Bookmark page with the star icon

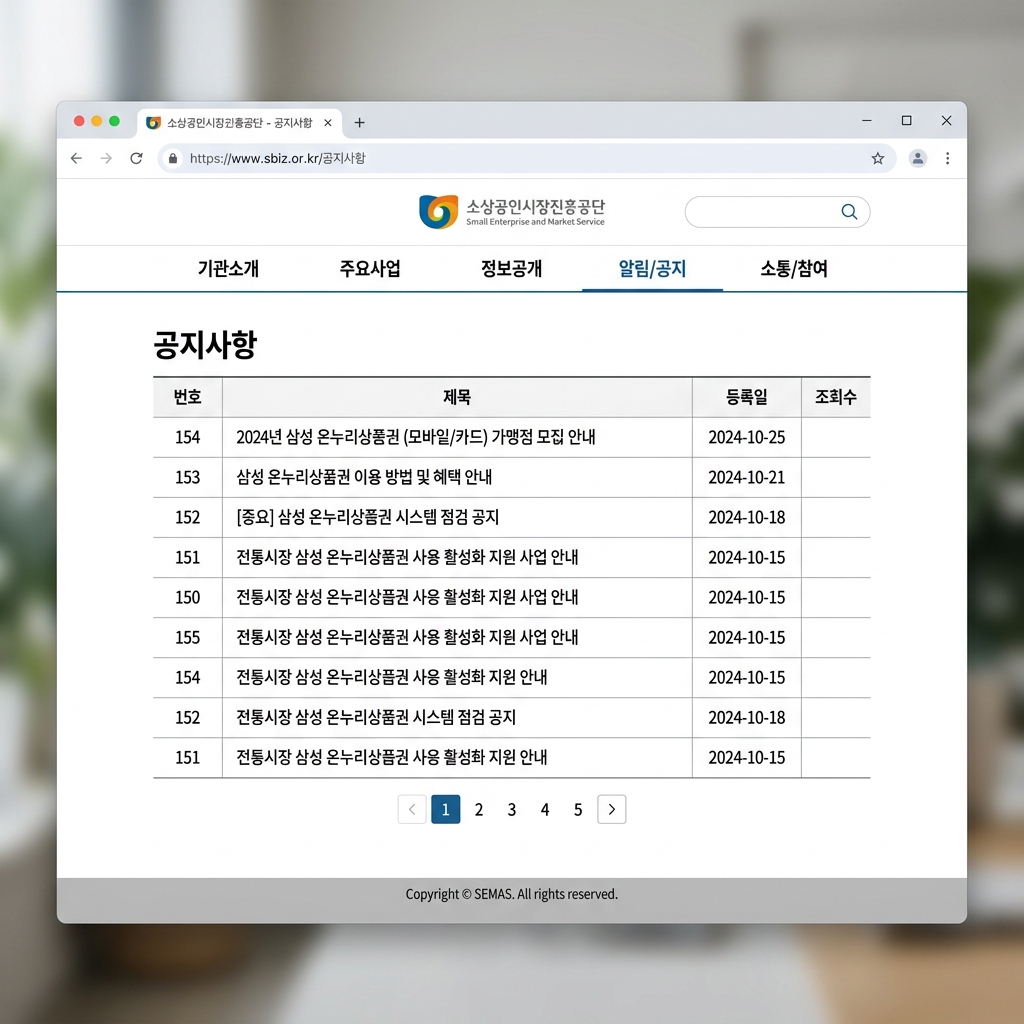click(x=878, y=158)
